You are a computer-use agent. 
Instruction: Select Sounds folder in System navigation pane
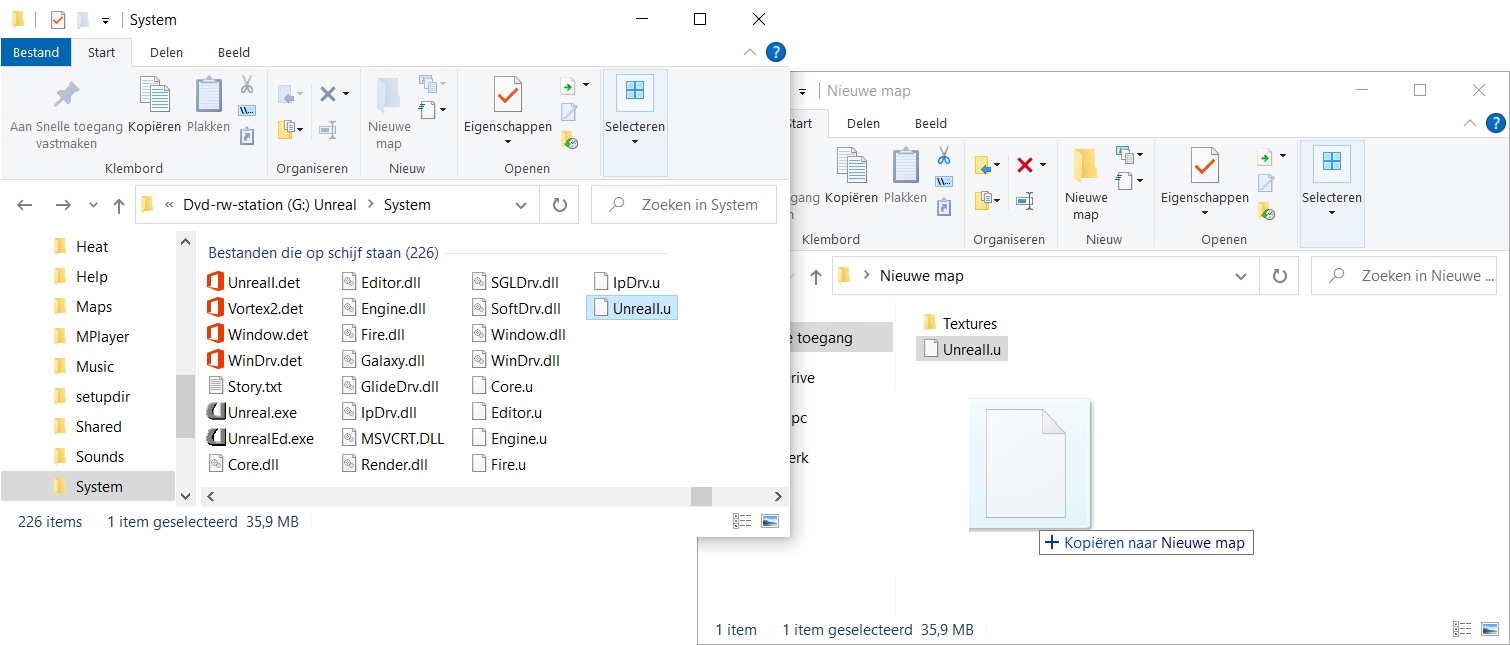click(x=100, y=457)
